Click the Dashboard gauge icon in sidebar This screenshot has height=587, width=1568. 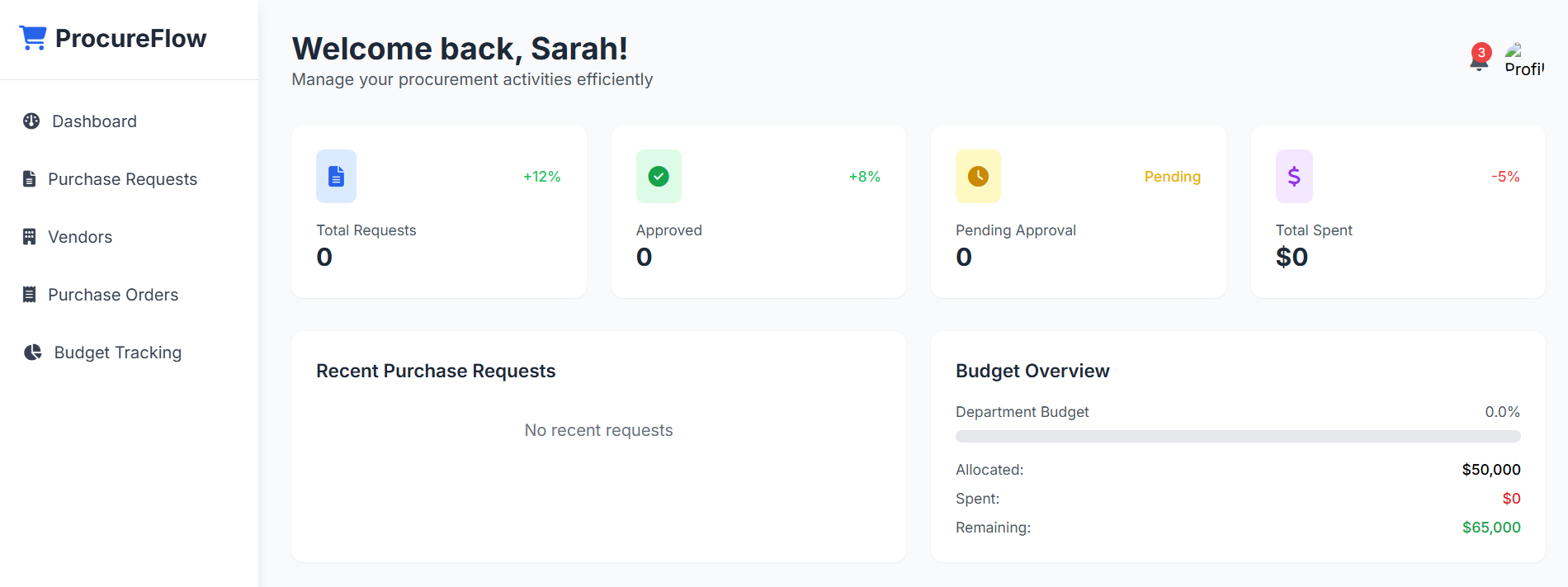click(x=31, y=121)
